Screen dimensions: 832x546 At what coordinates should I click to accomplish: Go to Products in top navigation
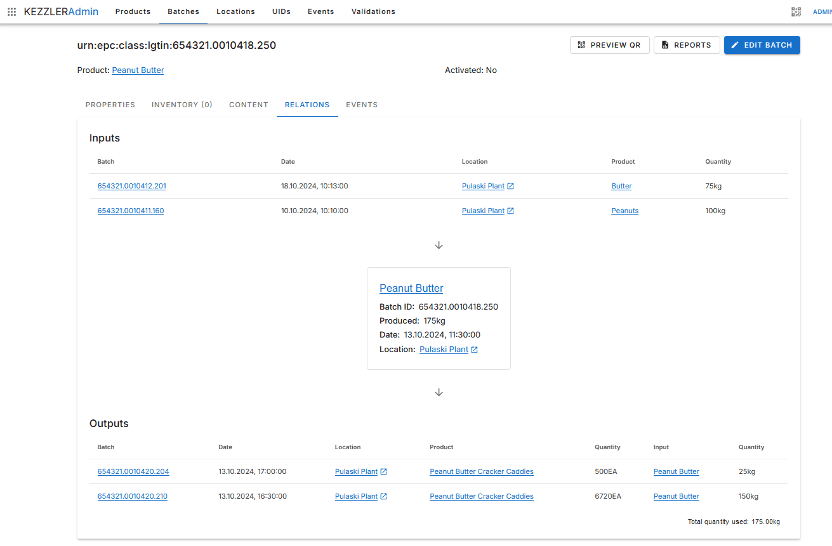click(x=133, y=12)
